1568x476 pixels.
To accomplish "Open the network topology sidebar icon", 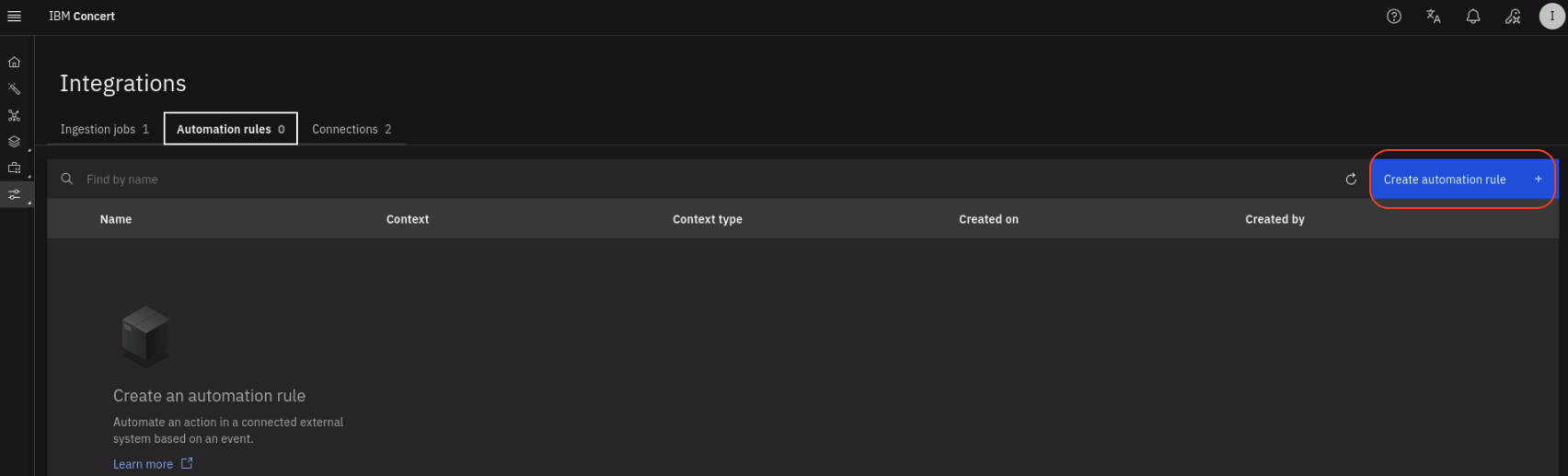I will (x=14, y=116).
